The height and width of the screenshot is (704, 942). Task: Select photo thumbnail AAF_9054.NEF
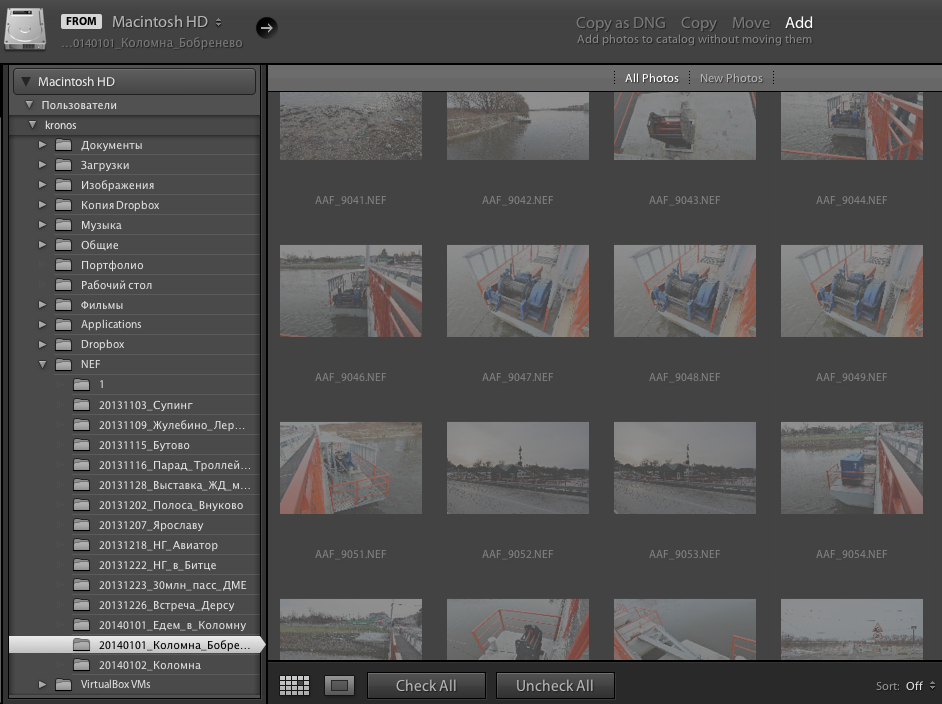click(852, 468)
